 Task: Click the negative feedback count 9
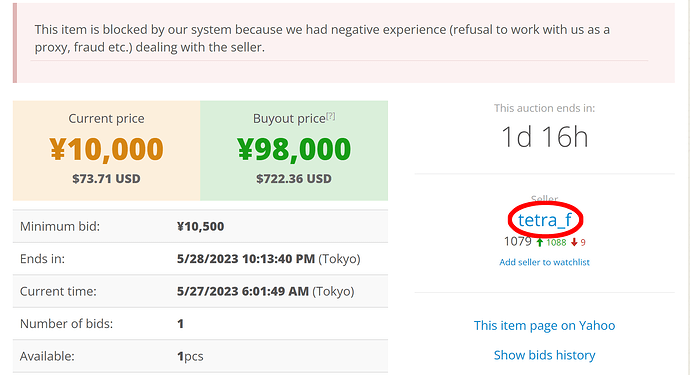(583, 243)
